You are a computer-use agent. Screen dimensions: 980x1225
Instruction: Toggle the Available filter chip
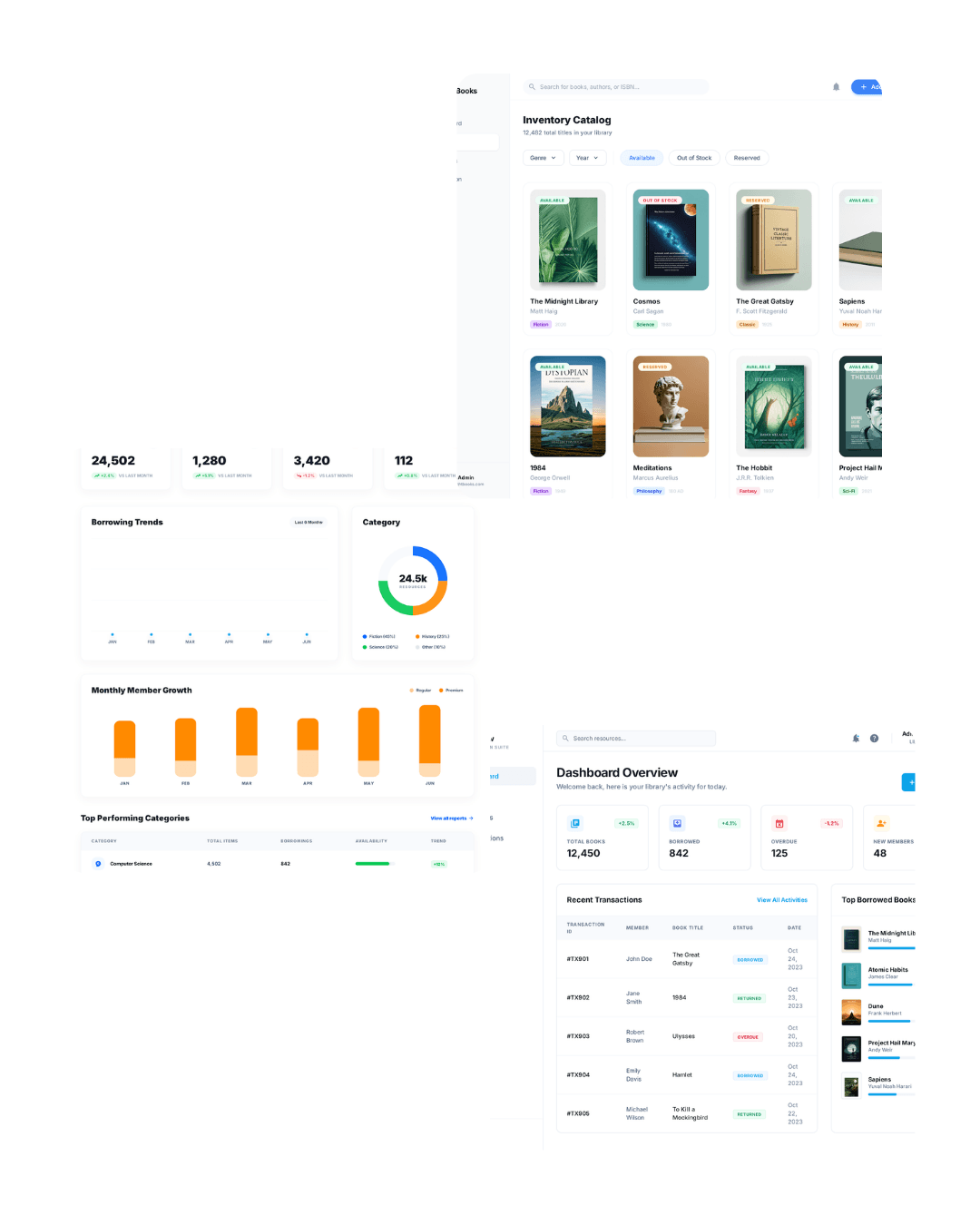642,158
